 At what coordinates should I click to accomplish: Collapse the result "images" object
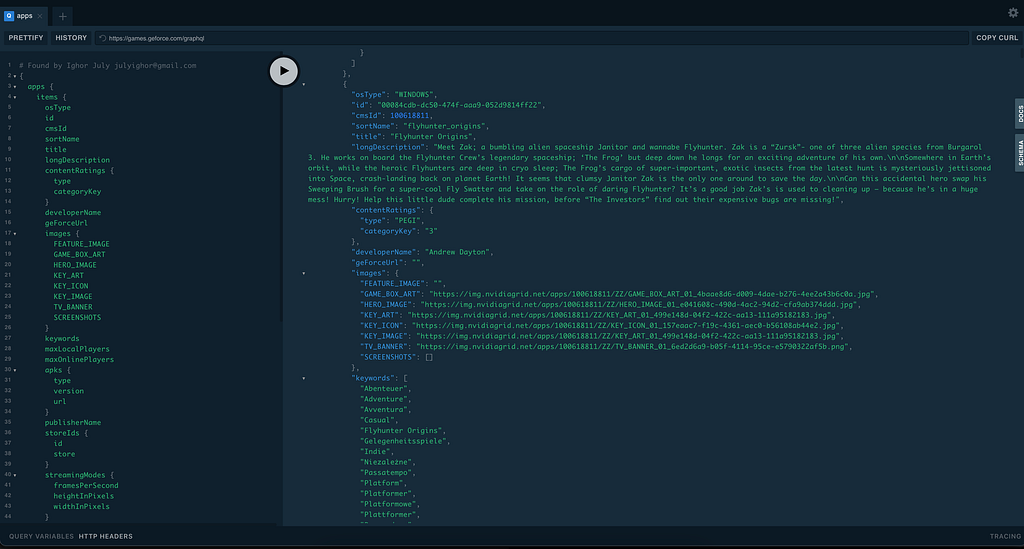(304, 273)
